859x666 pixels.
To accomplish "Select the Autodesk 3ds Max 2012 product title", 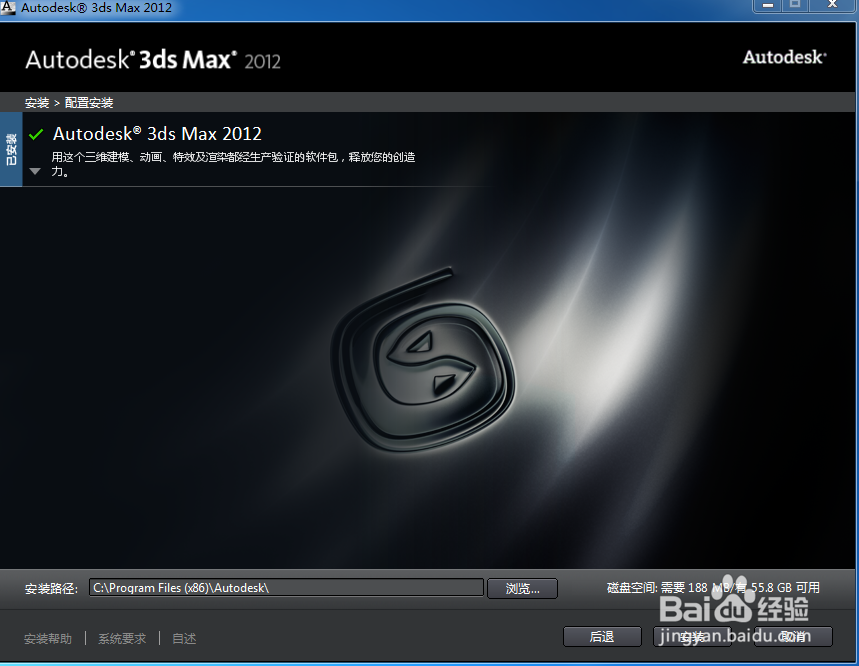I will 157,134.
